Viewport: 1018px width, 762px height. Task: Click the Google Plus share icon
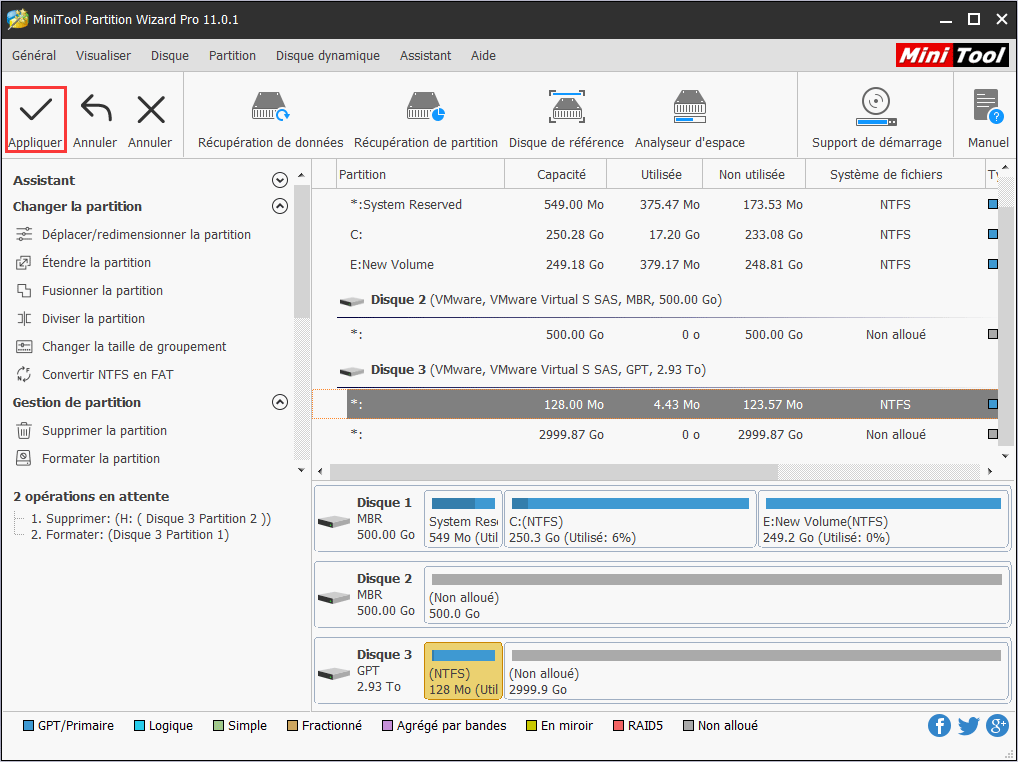click(x=997, y=726)
